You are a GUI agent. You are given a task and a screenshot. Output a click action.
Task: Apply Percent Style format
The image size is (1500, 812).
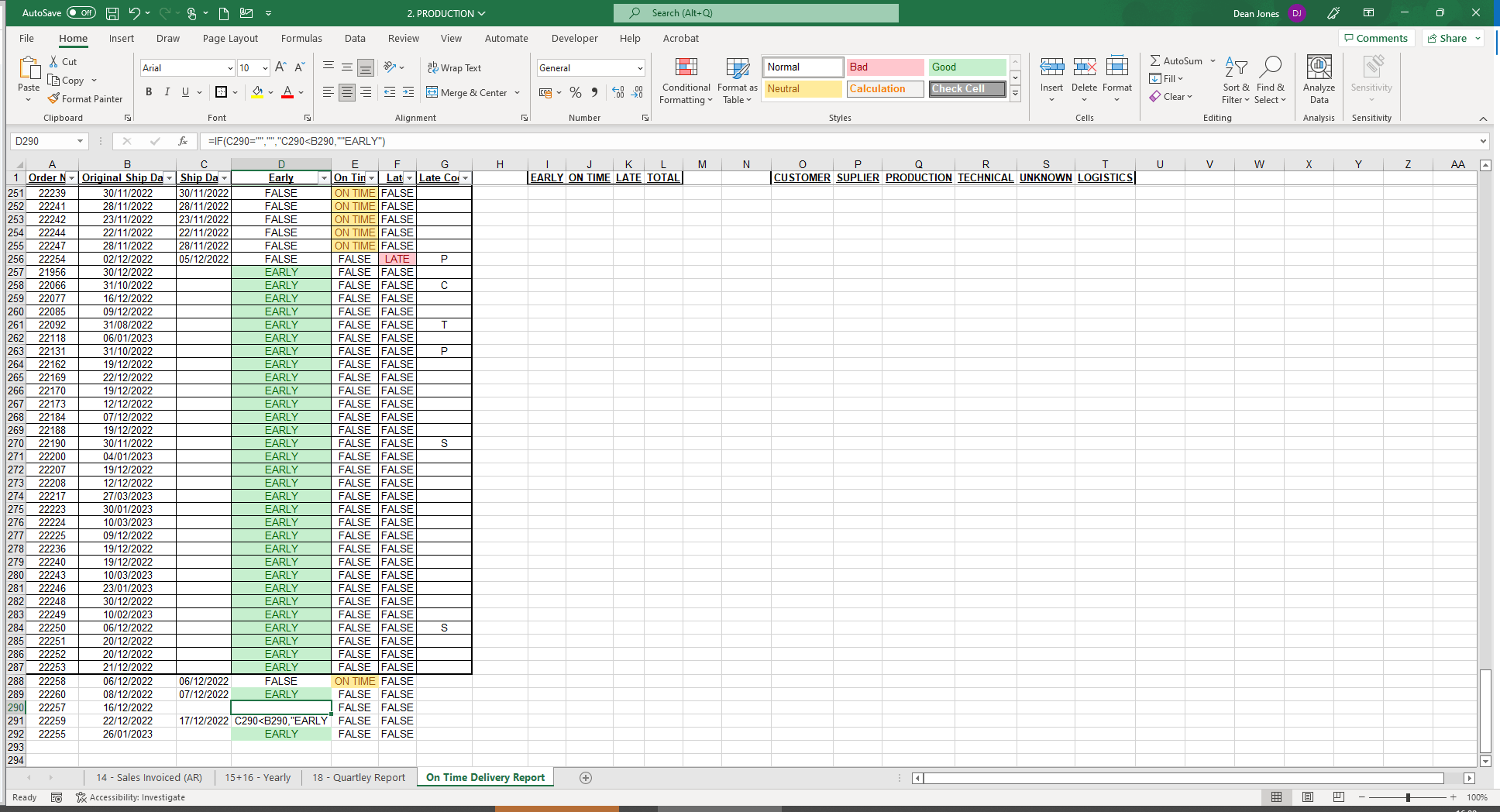(x=576, y=92)
